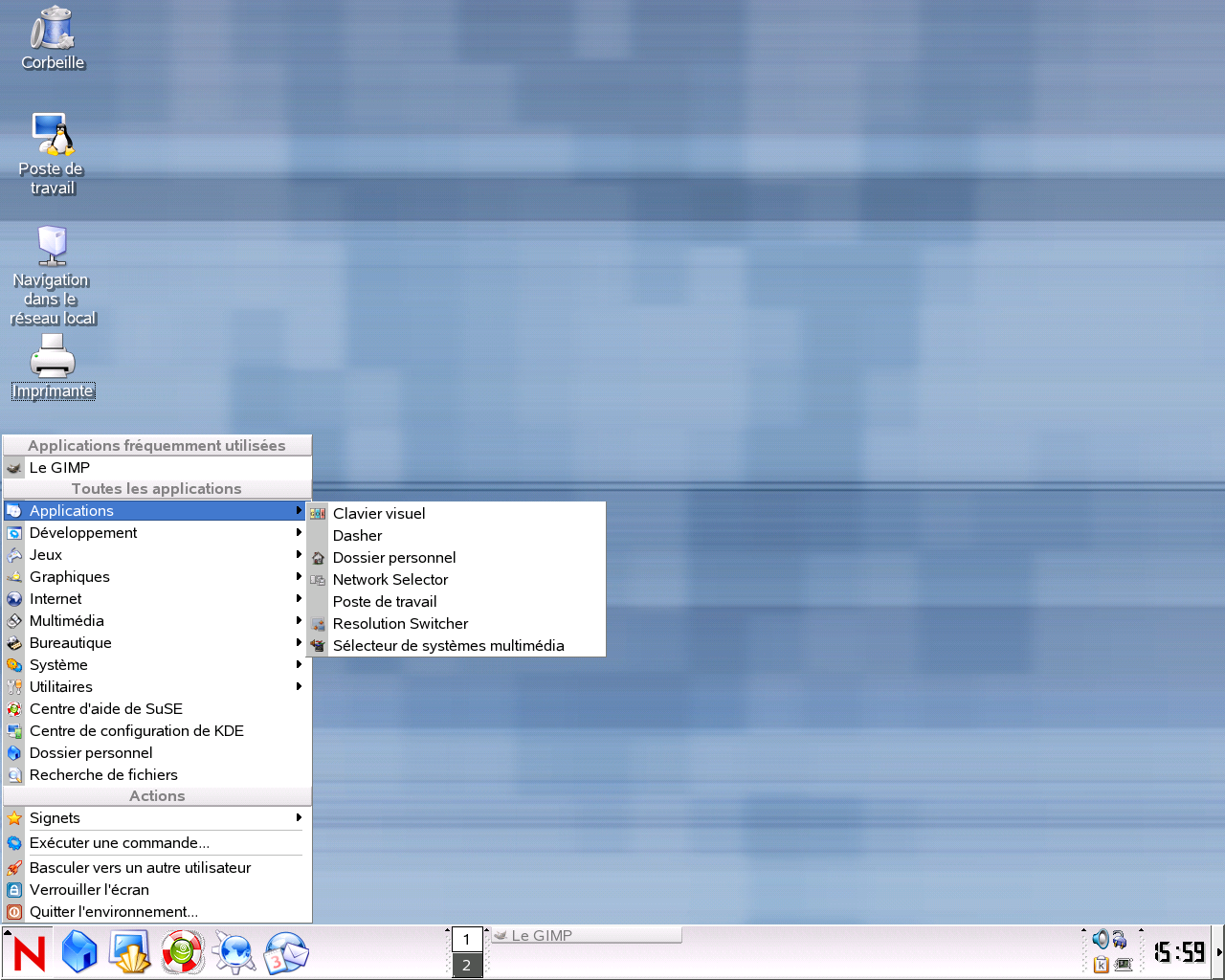Open the KMix volume icon in the tray

(x=1101, y=940)
